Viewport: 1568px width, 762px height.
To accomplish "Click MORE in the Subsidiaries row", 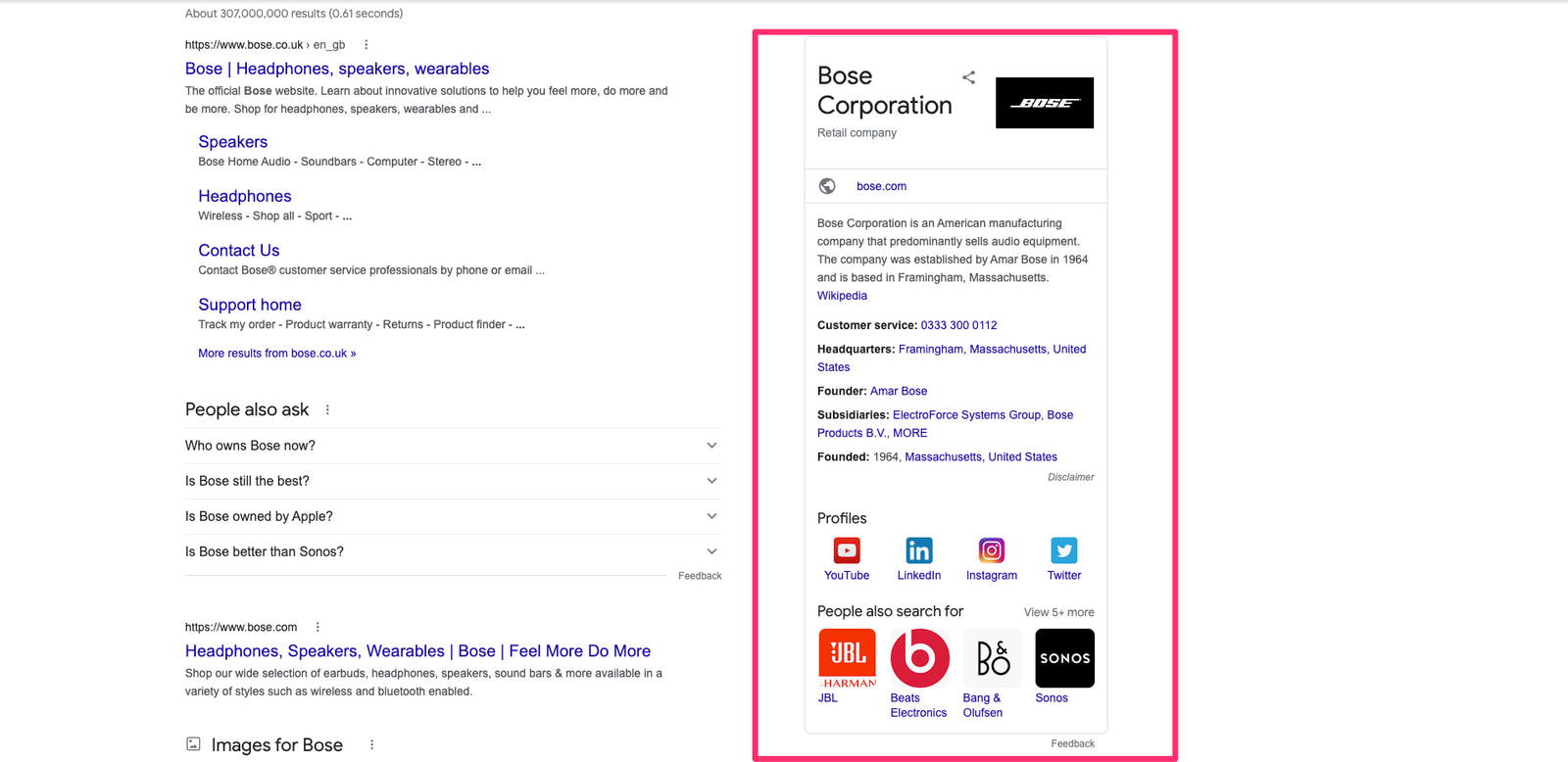I will coord(909,433).
